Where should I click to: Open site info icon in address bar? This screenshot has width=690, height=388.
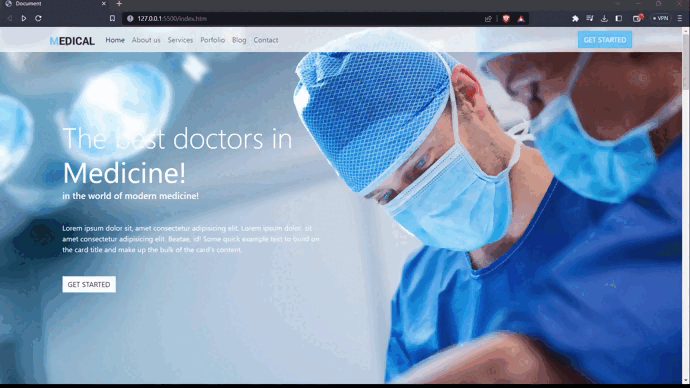coord(130,18)
